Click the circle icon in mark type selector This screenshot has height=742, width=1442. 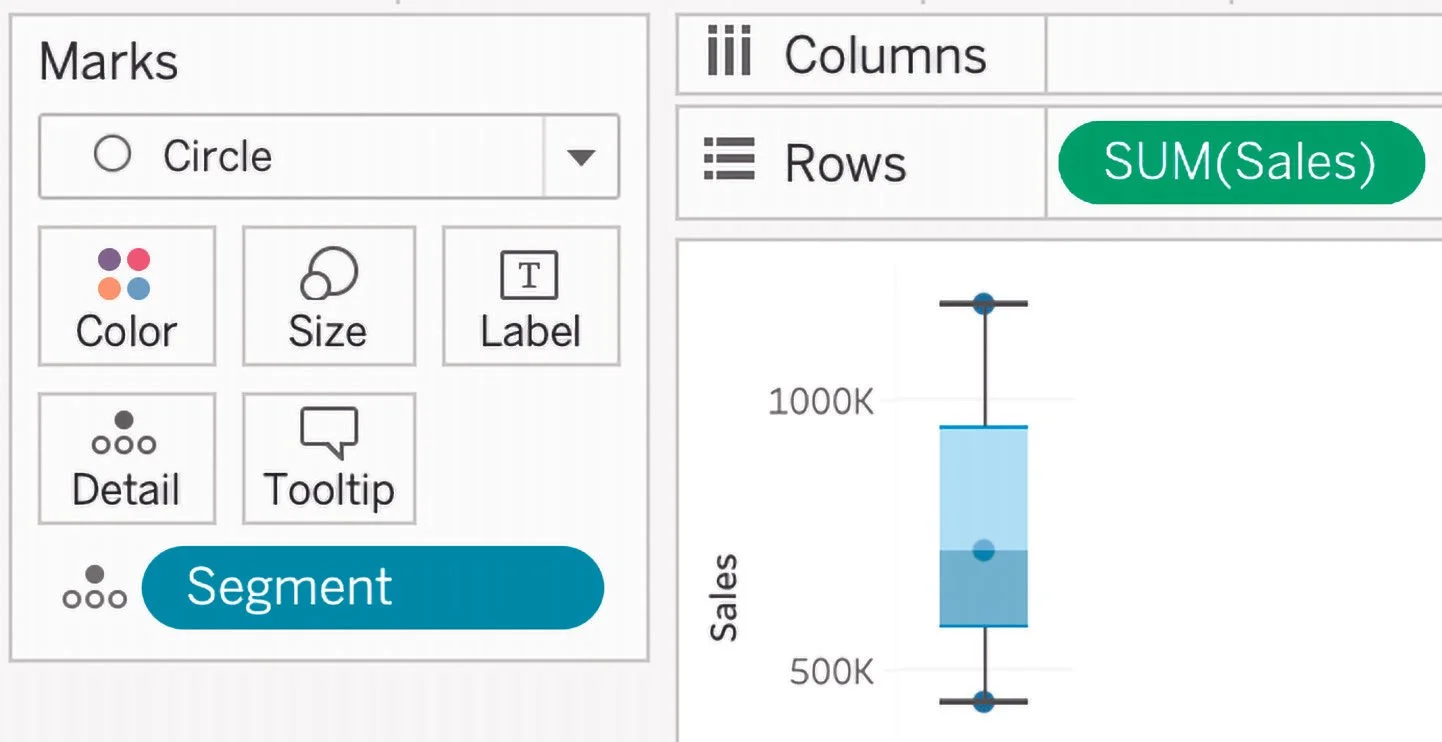(112, 155)
